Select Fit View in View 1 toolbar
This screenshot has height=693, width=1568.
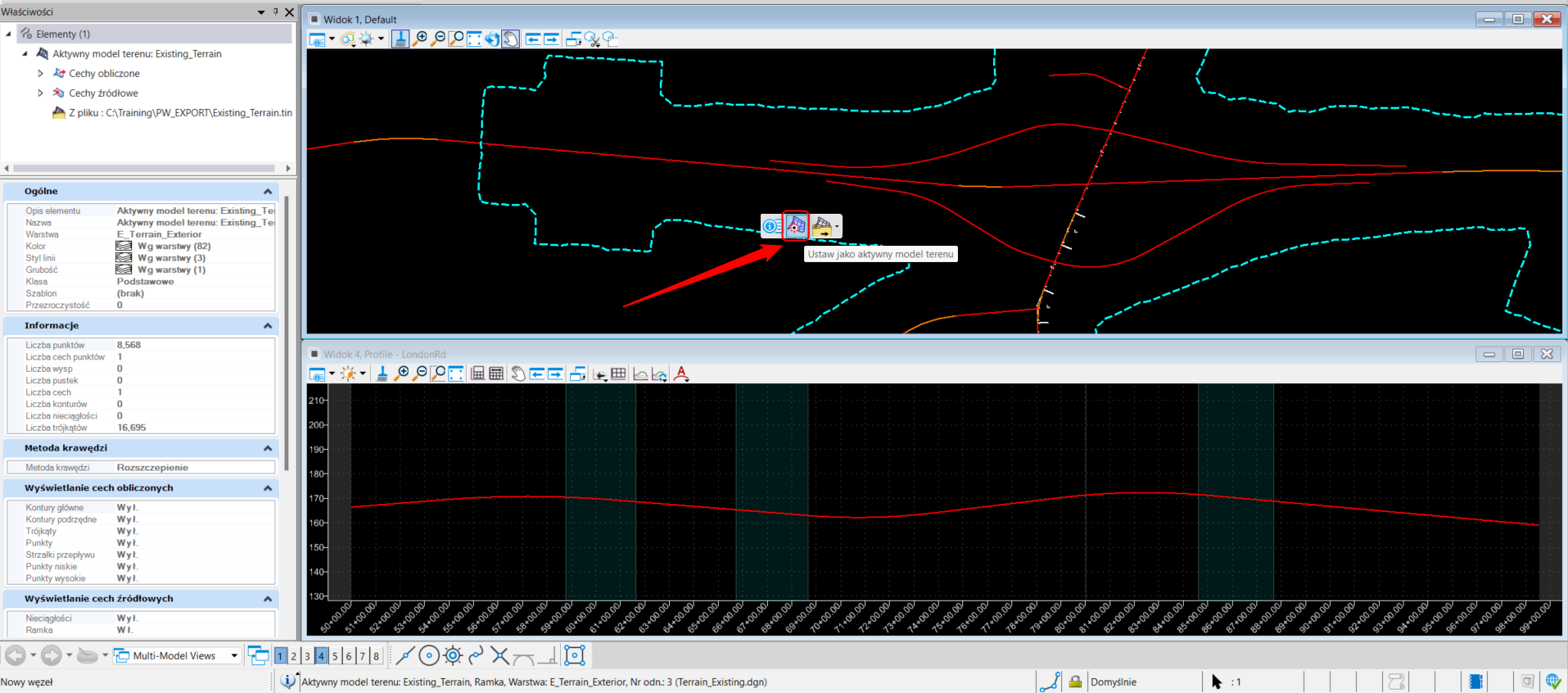474,38
